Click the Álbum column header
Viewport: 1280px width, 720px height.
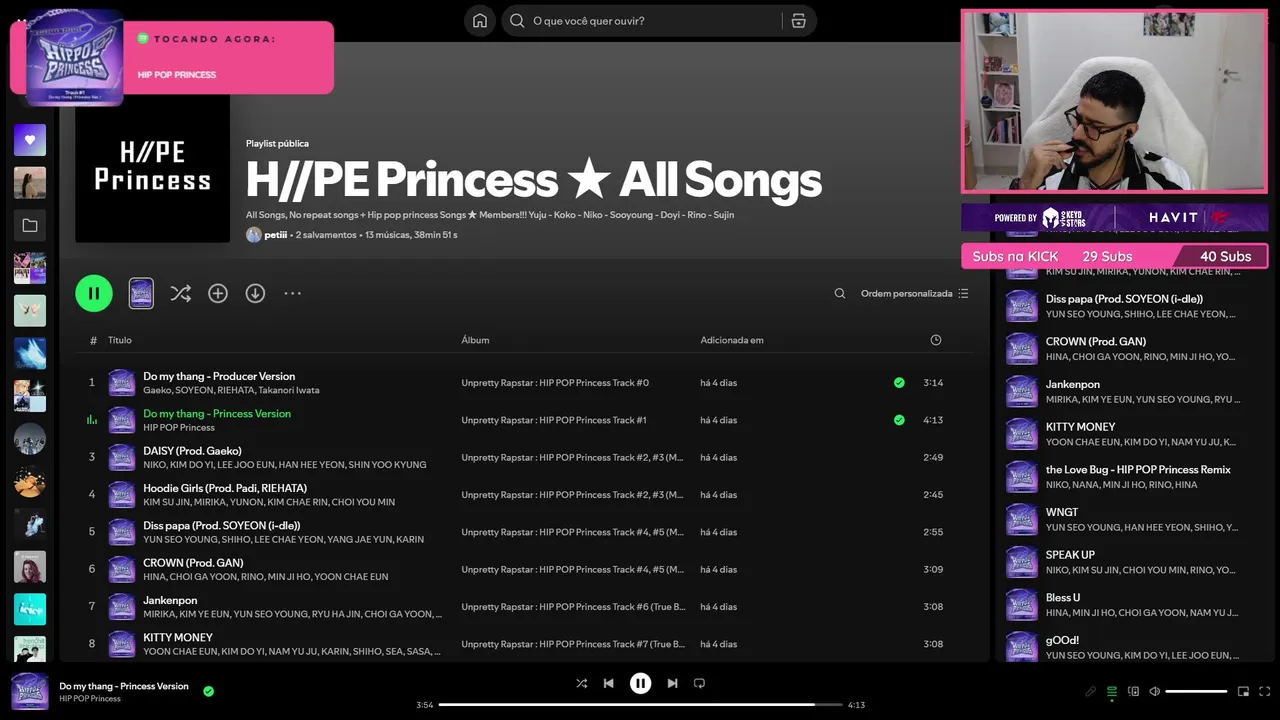point(475,340)
